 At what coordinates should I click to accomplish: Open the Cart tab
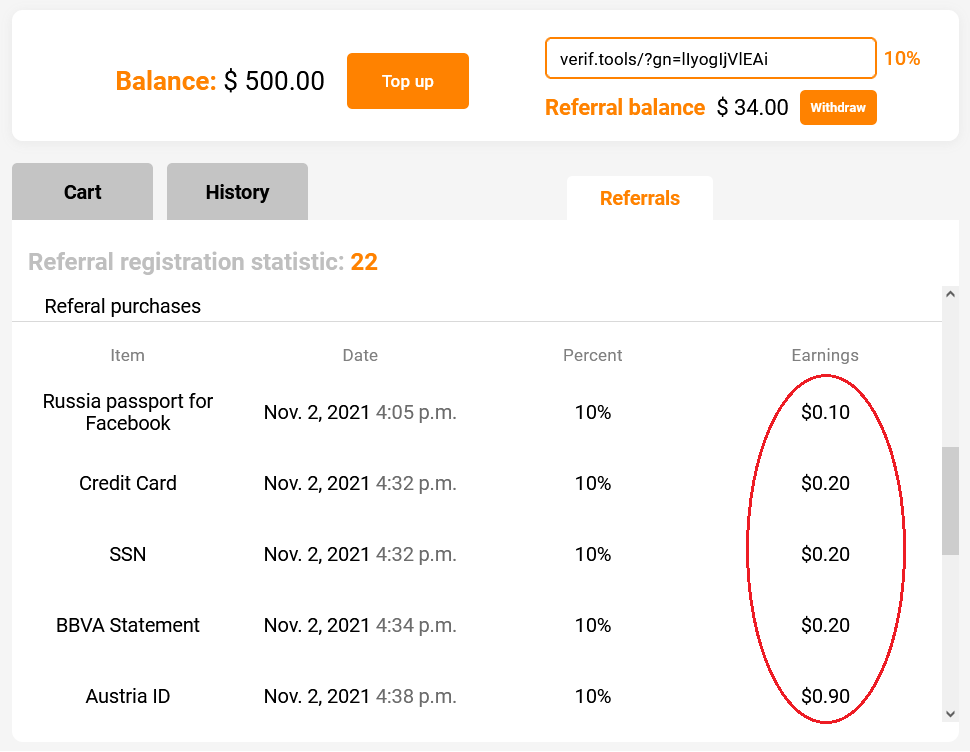(x=82, y=192)
